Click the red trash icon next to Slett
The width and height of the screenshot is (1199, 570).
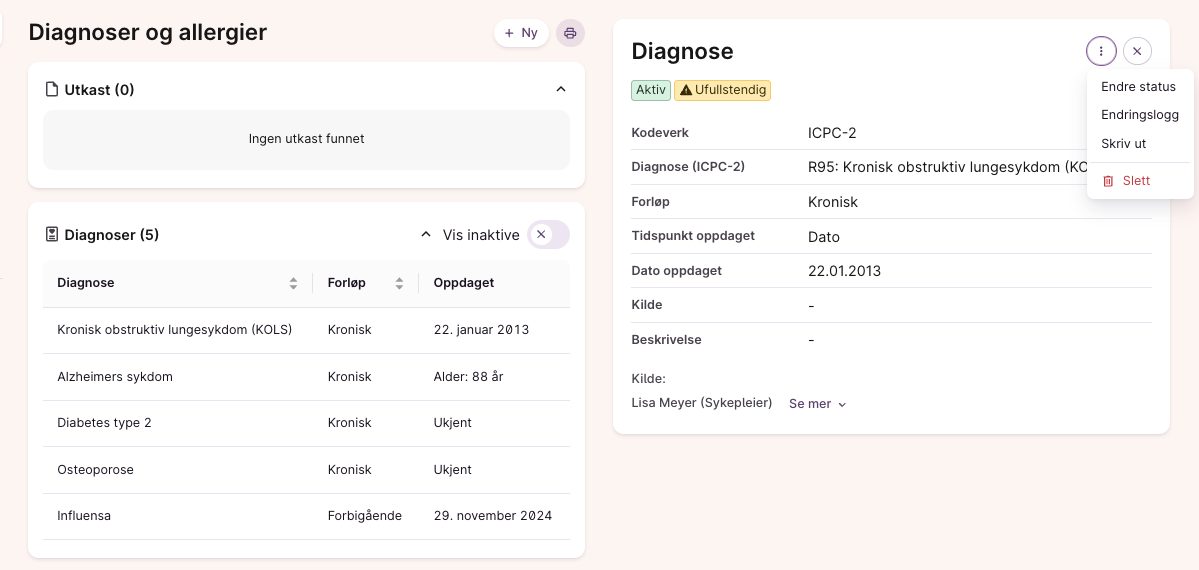1108,181
